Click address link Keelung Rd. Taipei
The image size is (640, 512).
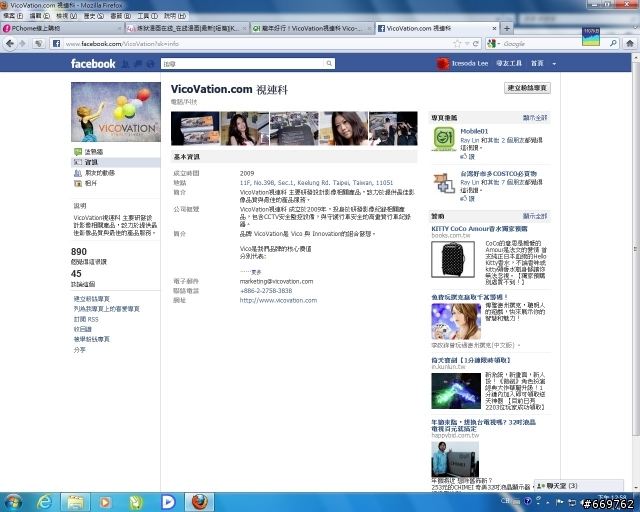(316, 183)
